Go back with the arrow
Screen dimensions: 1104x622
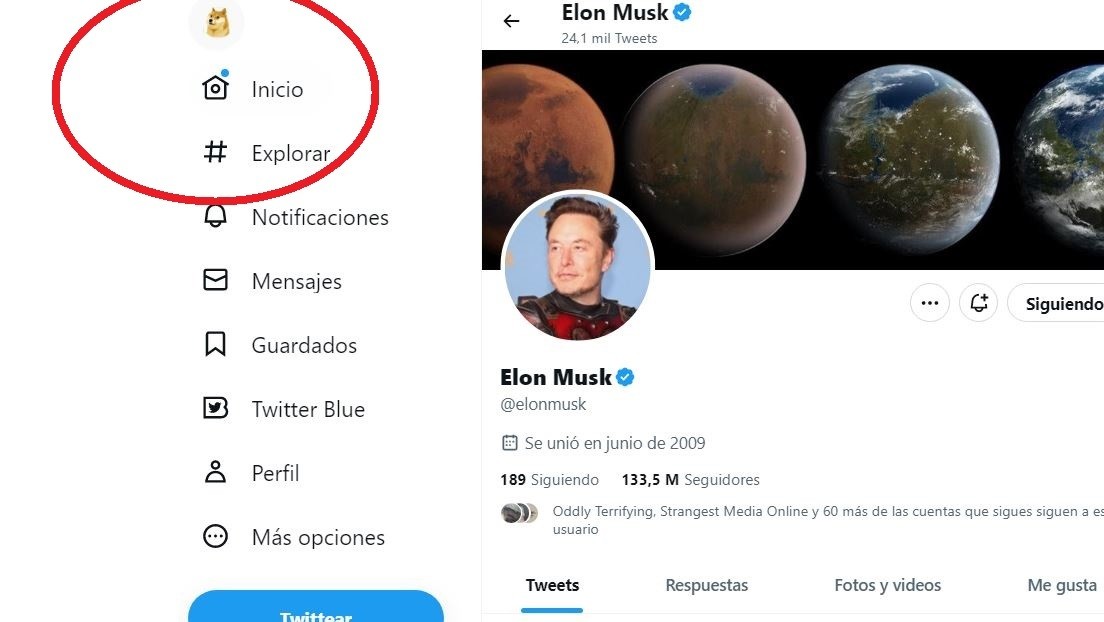pyautogui.click(x=512, y=21)
